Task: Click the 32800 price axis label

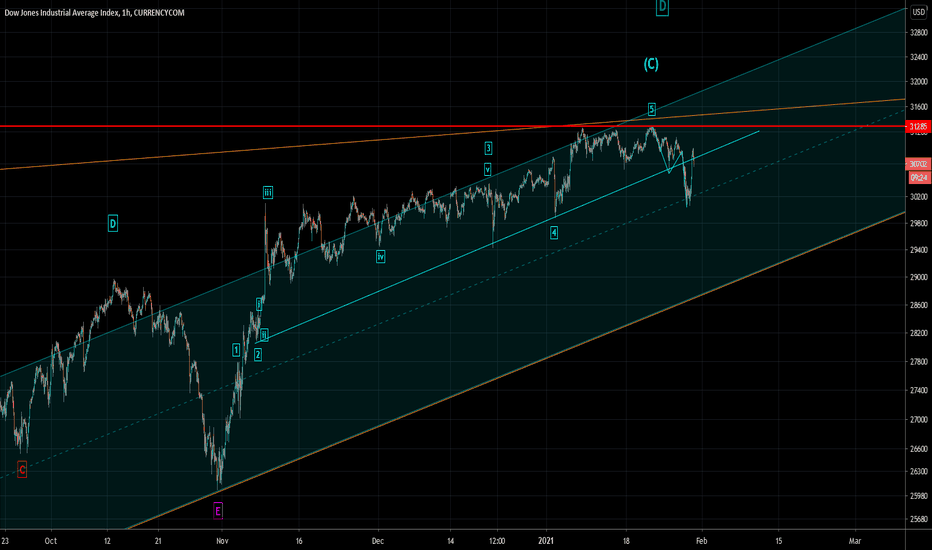Action: click(x=918, y=33)
